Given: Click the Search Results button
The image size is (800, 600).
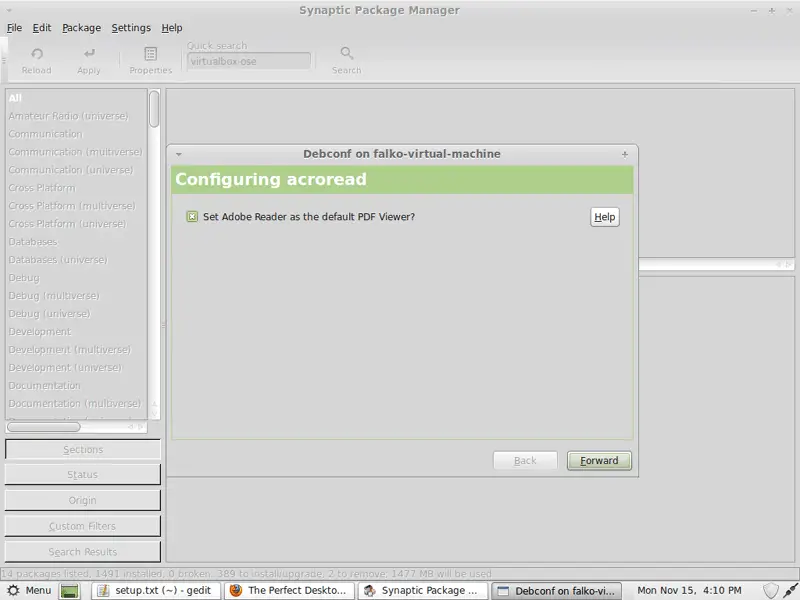Looking at the screenshot, I should (83, 552).
